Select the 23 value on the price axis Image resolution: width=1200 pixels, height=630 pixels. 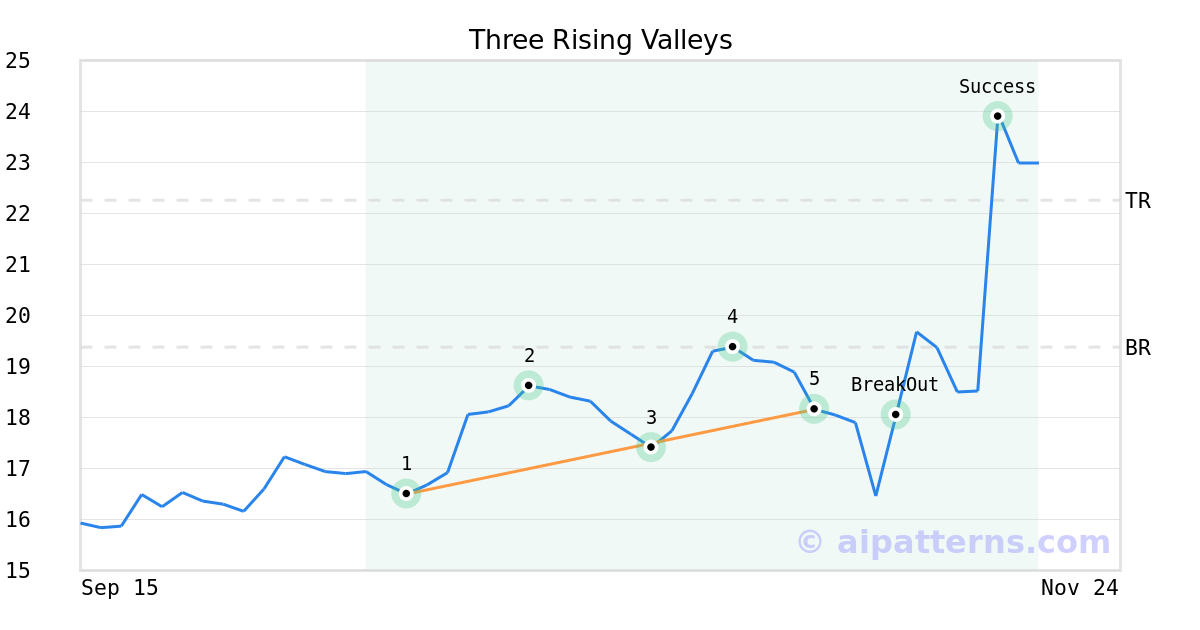[18, 163]
